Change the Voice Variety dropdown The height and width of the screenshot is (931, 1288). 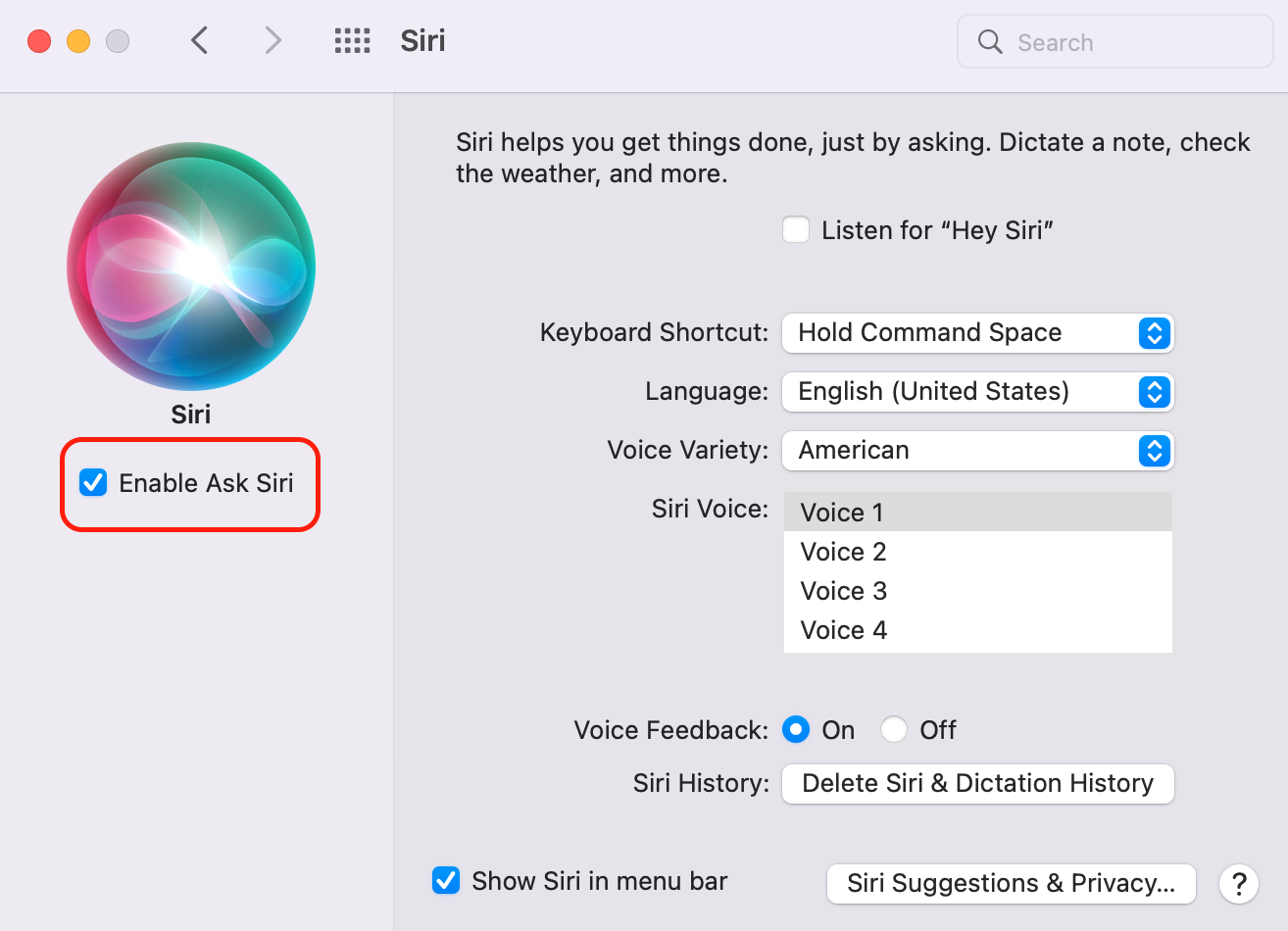coord(977,451)
